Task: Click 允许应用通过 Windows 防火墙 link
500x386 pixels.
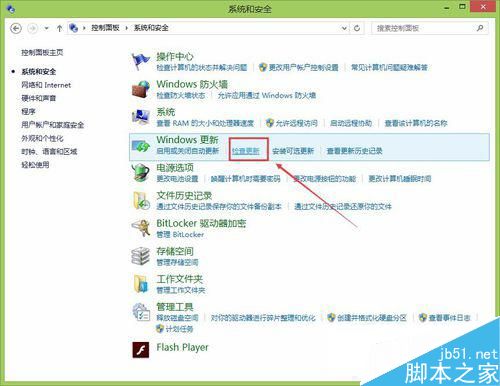Action: tap(267, 95)
